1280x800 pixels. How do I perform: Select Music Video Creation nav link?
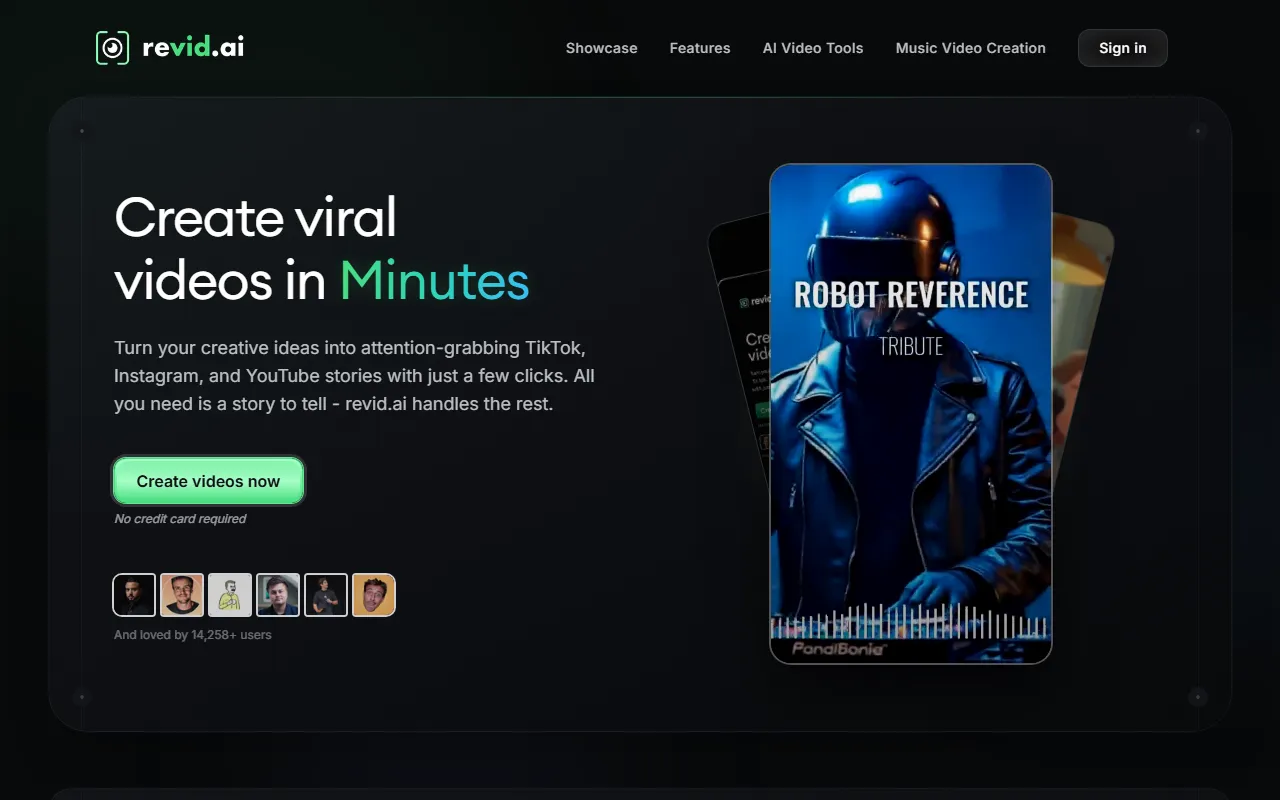970,48
